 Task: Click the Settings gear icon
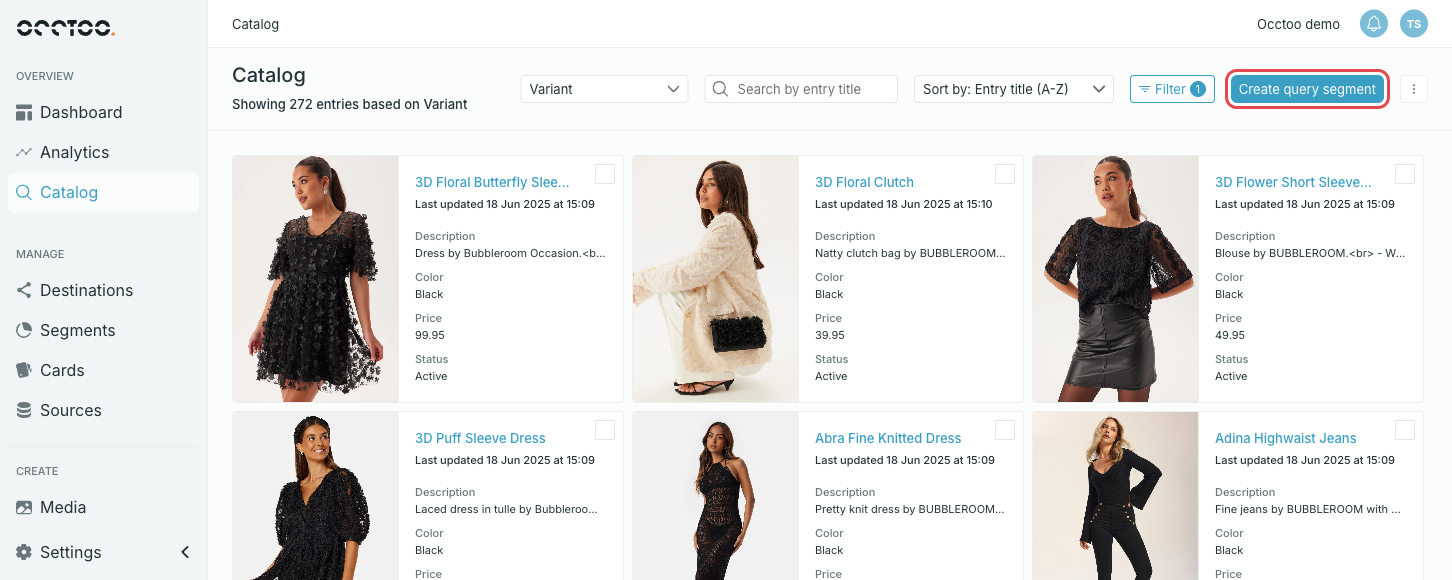[24, 552]
